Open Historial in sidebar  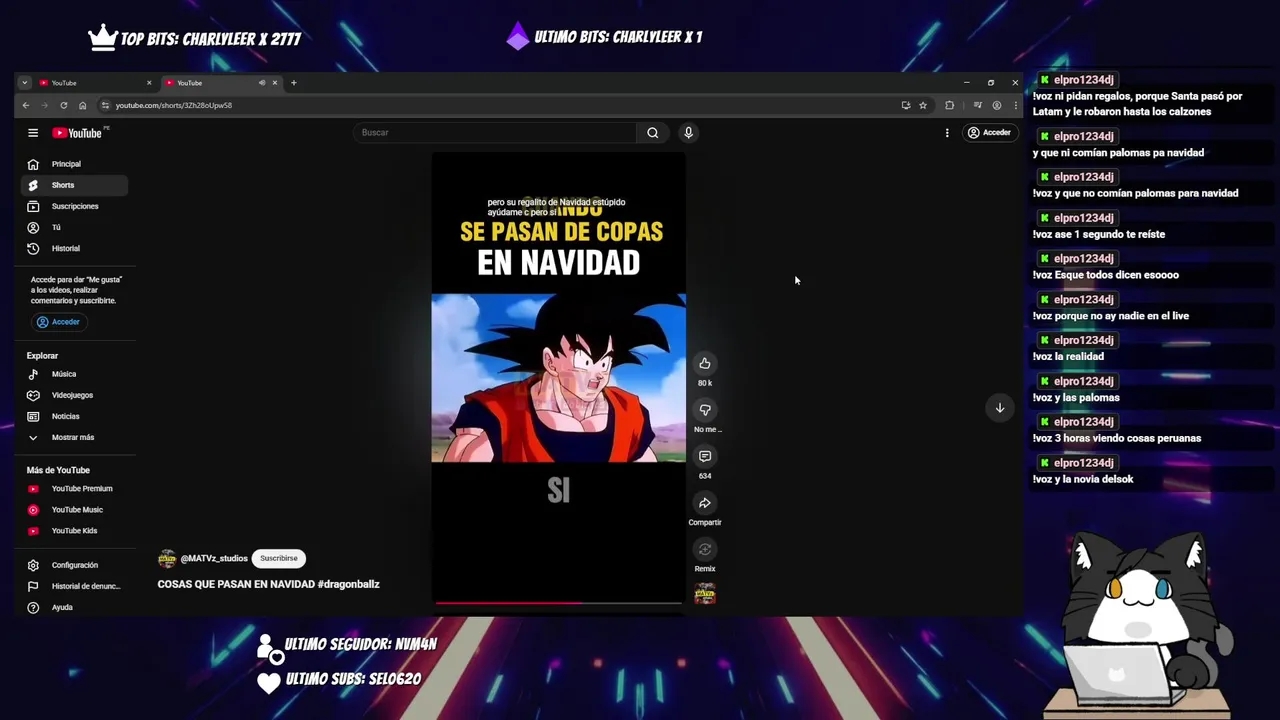(x=74, y=248)
